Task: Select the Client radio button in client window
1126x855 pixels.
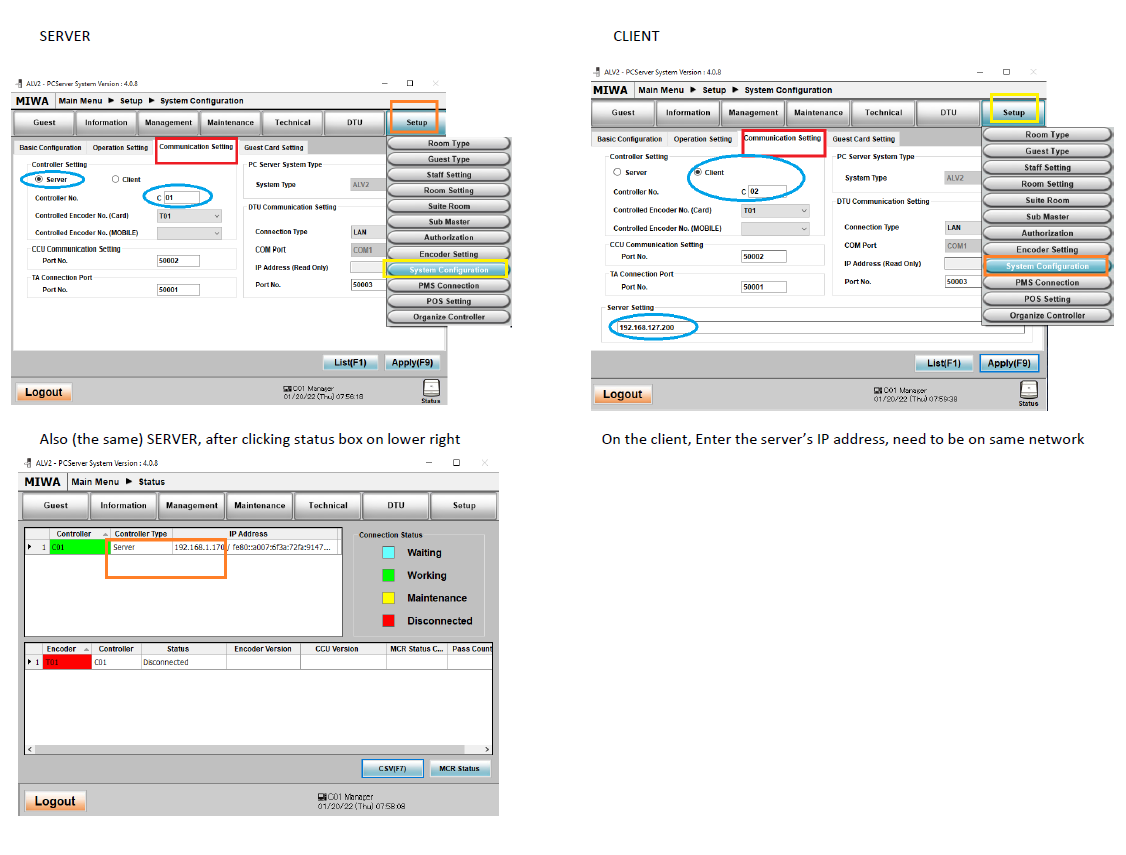Action: point(697,172)
